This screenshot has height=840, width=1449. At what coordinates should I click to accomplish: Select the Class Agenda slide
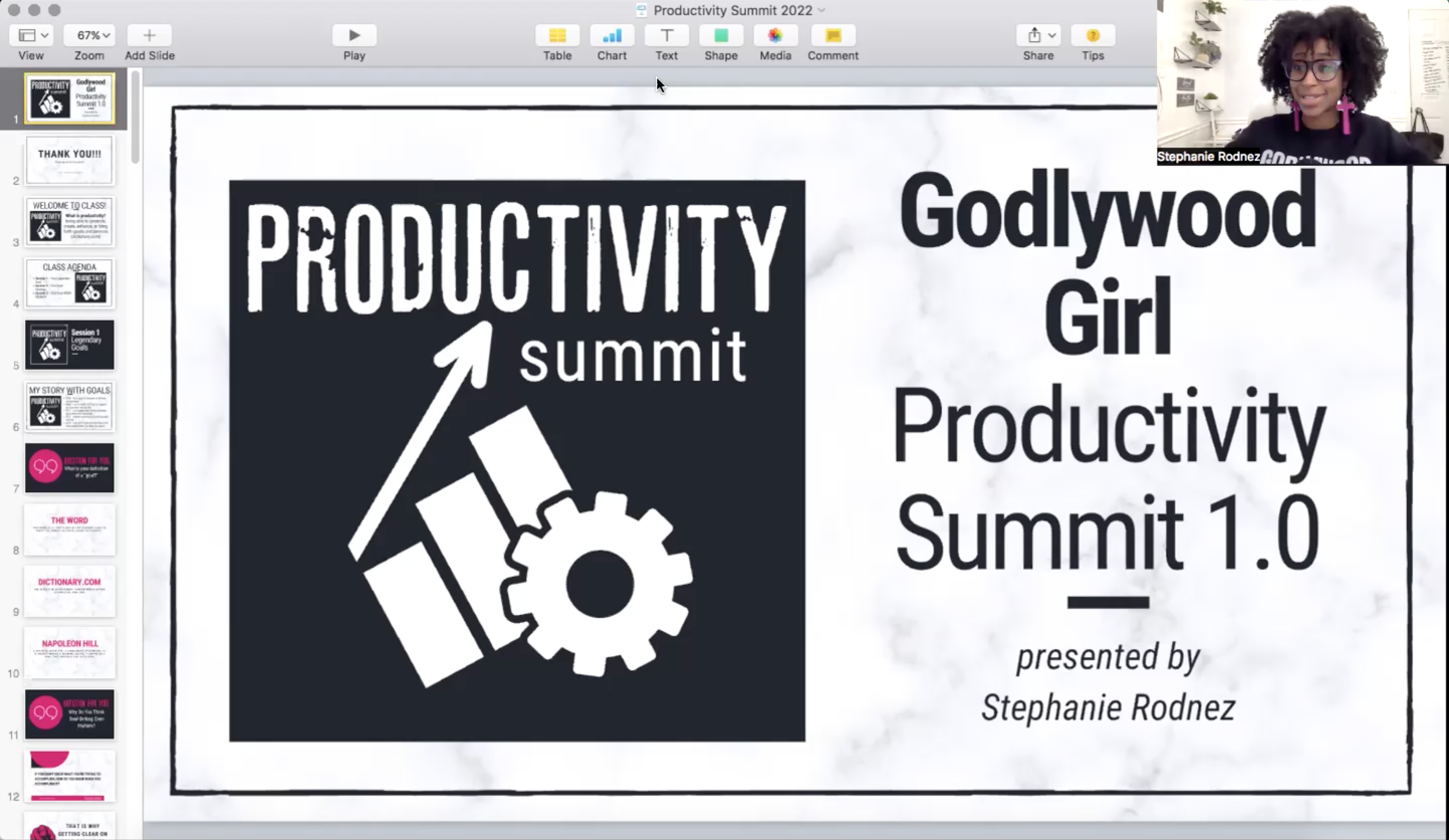pos(69,283)
